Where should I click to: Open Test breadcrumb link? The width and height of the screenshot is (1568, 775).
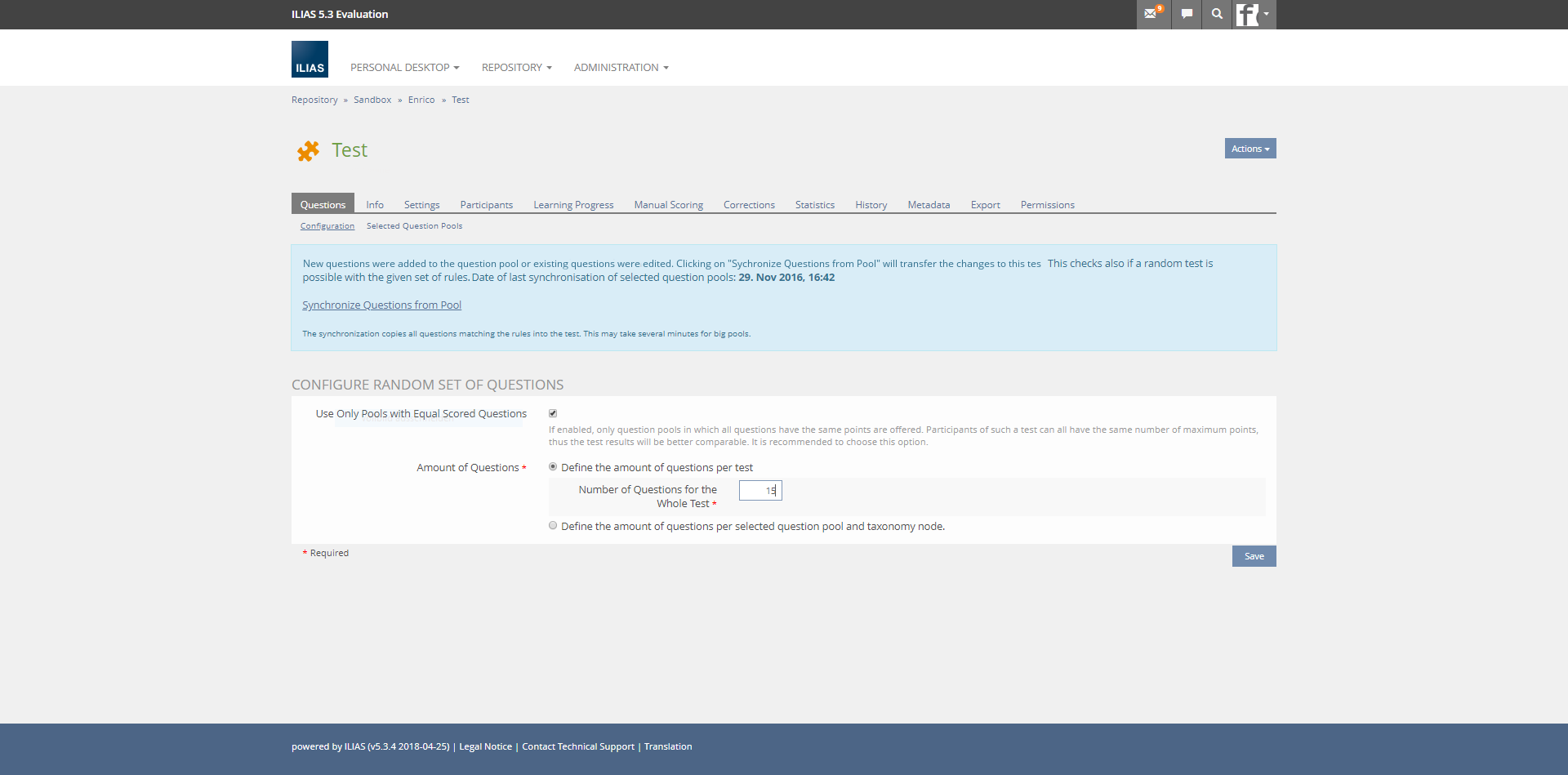tap(461, 100)
